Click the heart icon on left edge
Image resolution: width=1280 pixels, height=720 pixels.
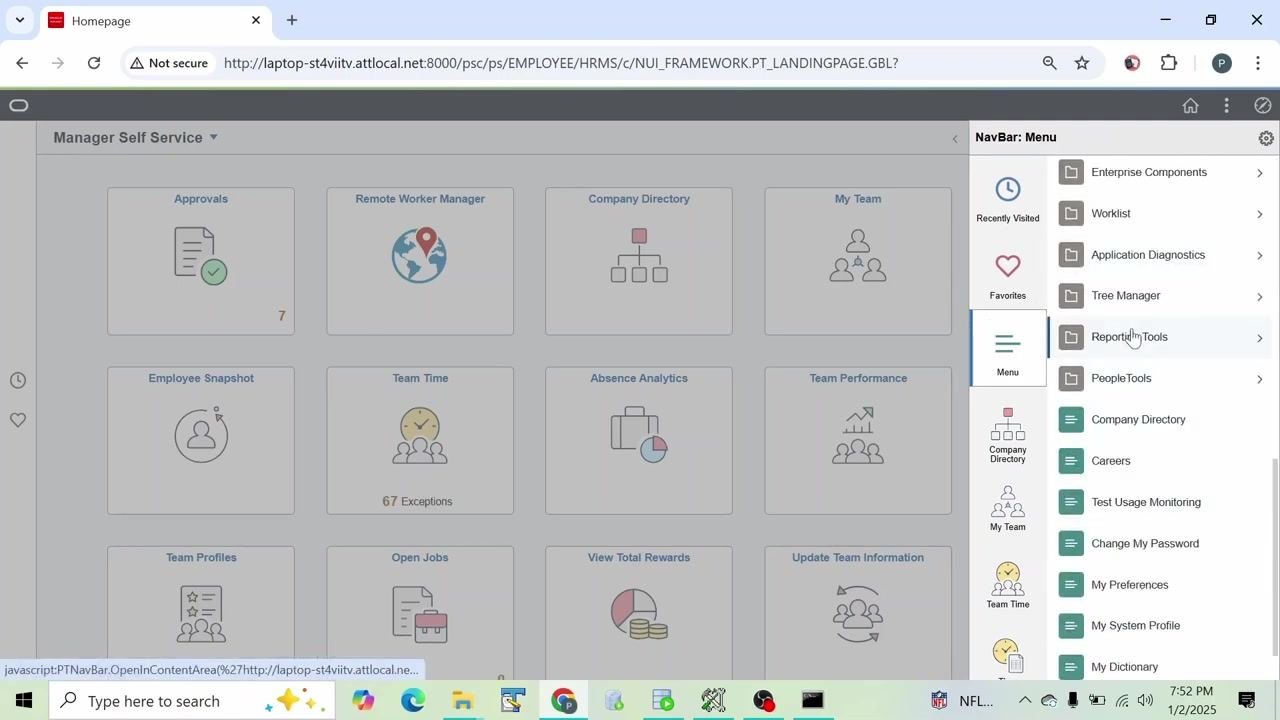tap(18, 420)
